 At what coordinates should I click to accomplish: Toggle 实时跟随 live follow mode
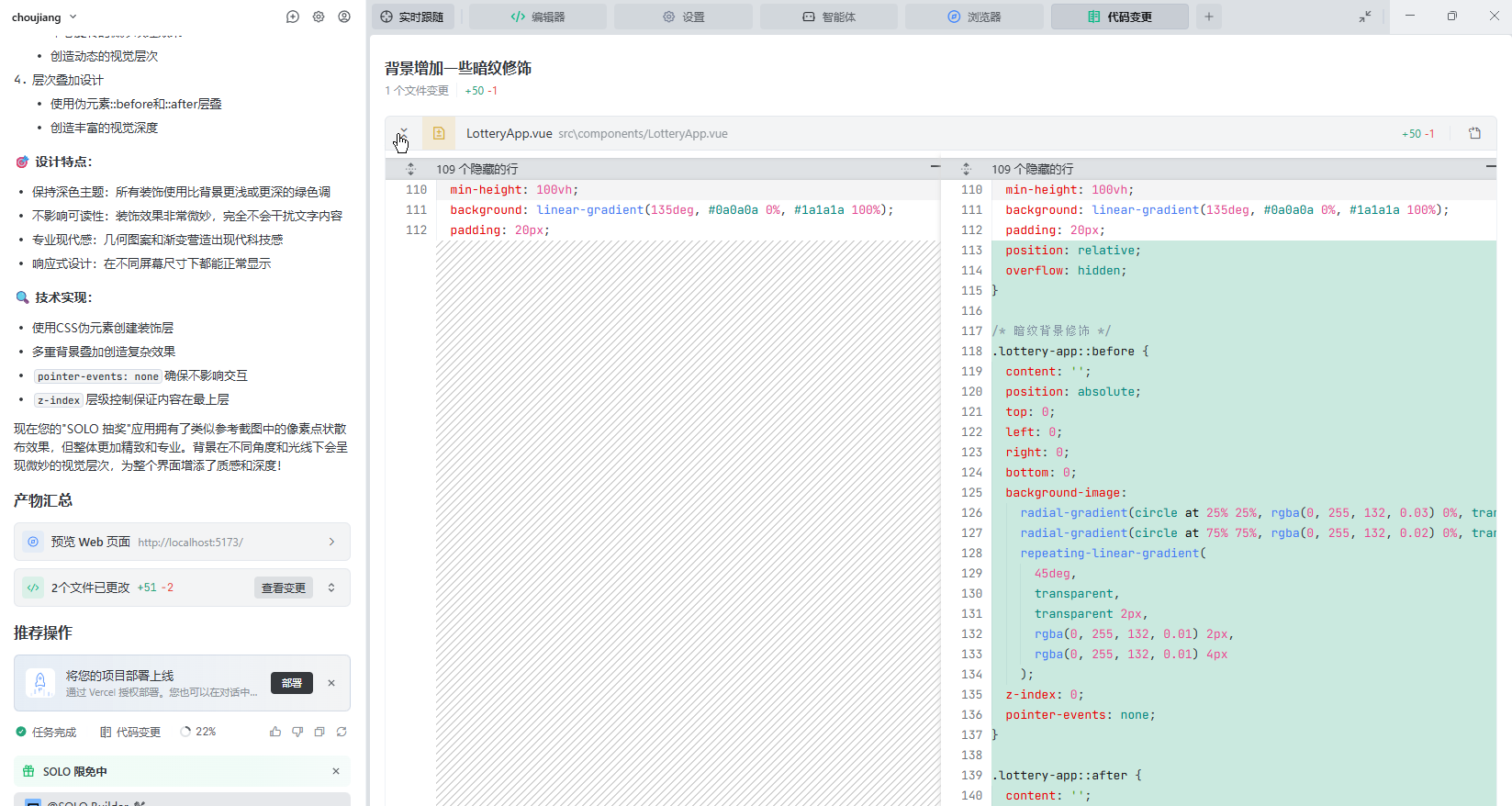pos(412,17)
